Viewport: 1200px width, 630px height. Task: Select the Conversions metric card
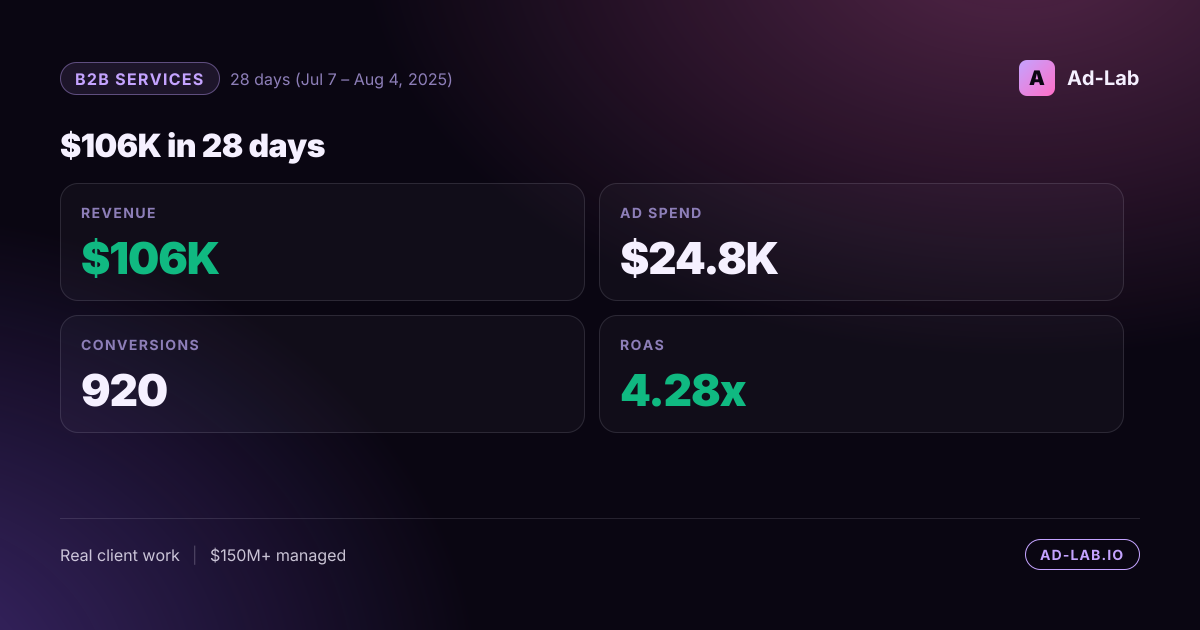(322, 374)
